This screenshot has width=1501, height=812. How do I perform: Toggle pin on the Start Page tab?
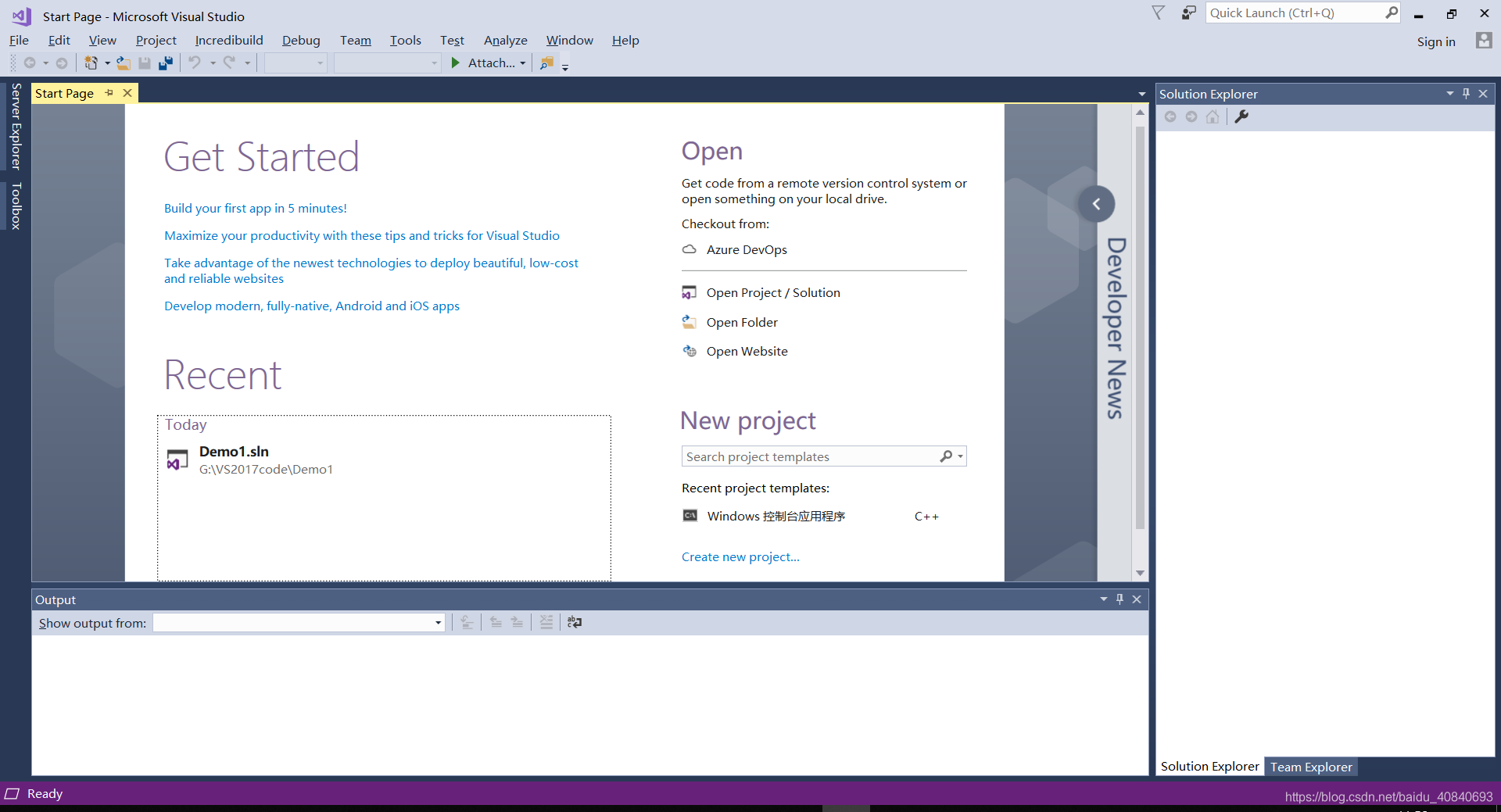click(109, 93)
